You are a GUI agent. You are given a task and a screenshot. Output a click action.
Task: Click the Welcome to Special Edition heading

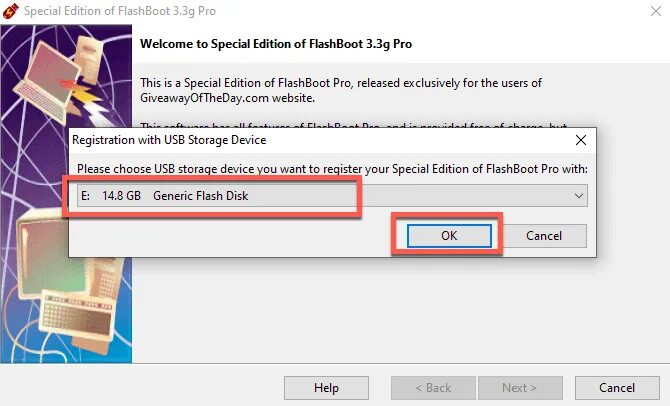point(276,44)
